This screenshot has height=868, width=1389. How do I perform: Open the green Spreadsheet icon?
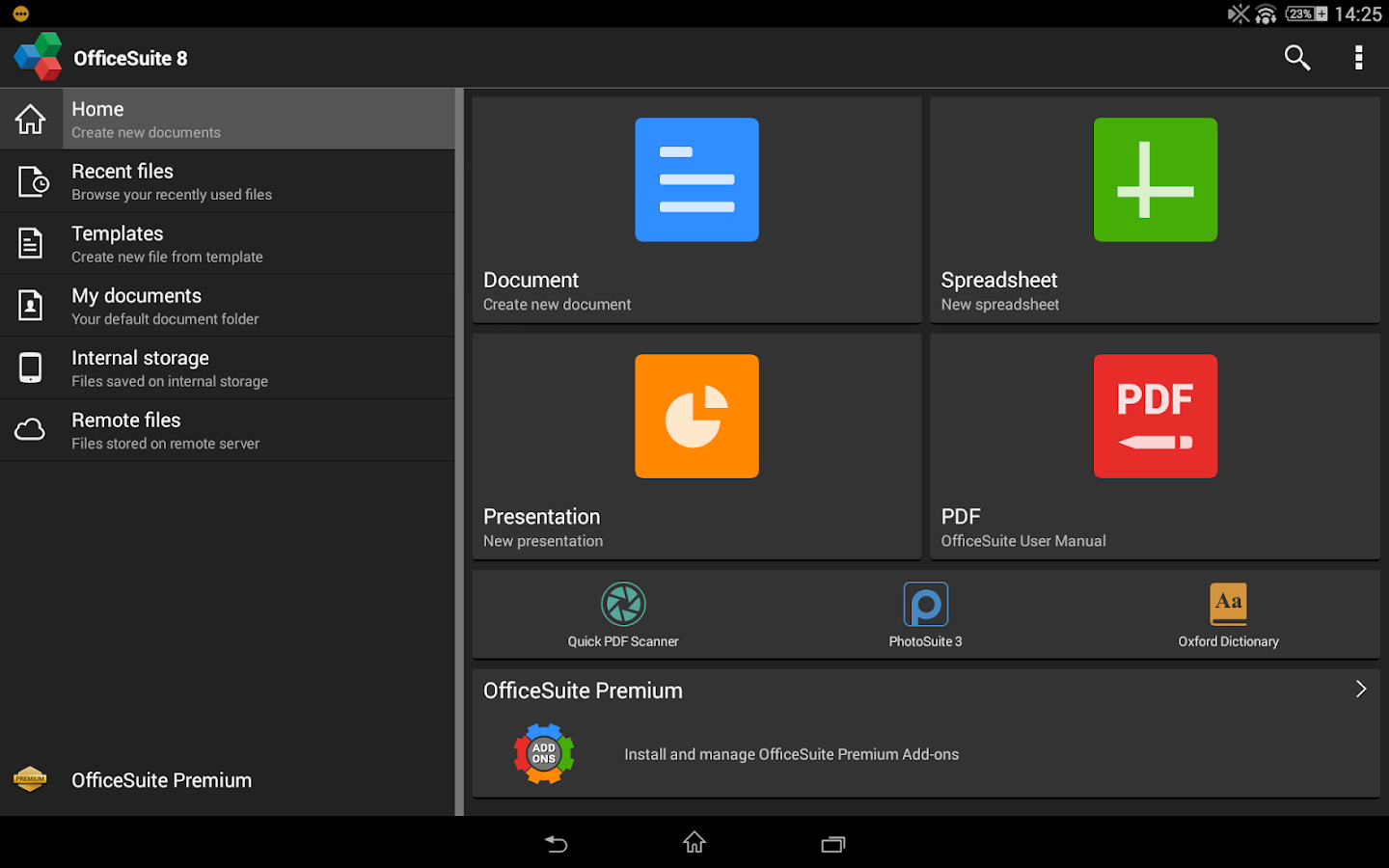1155,179
